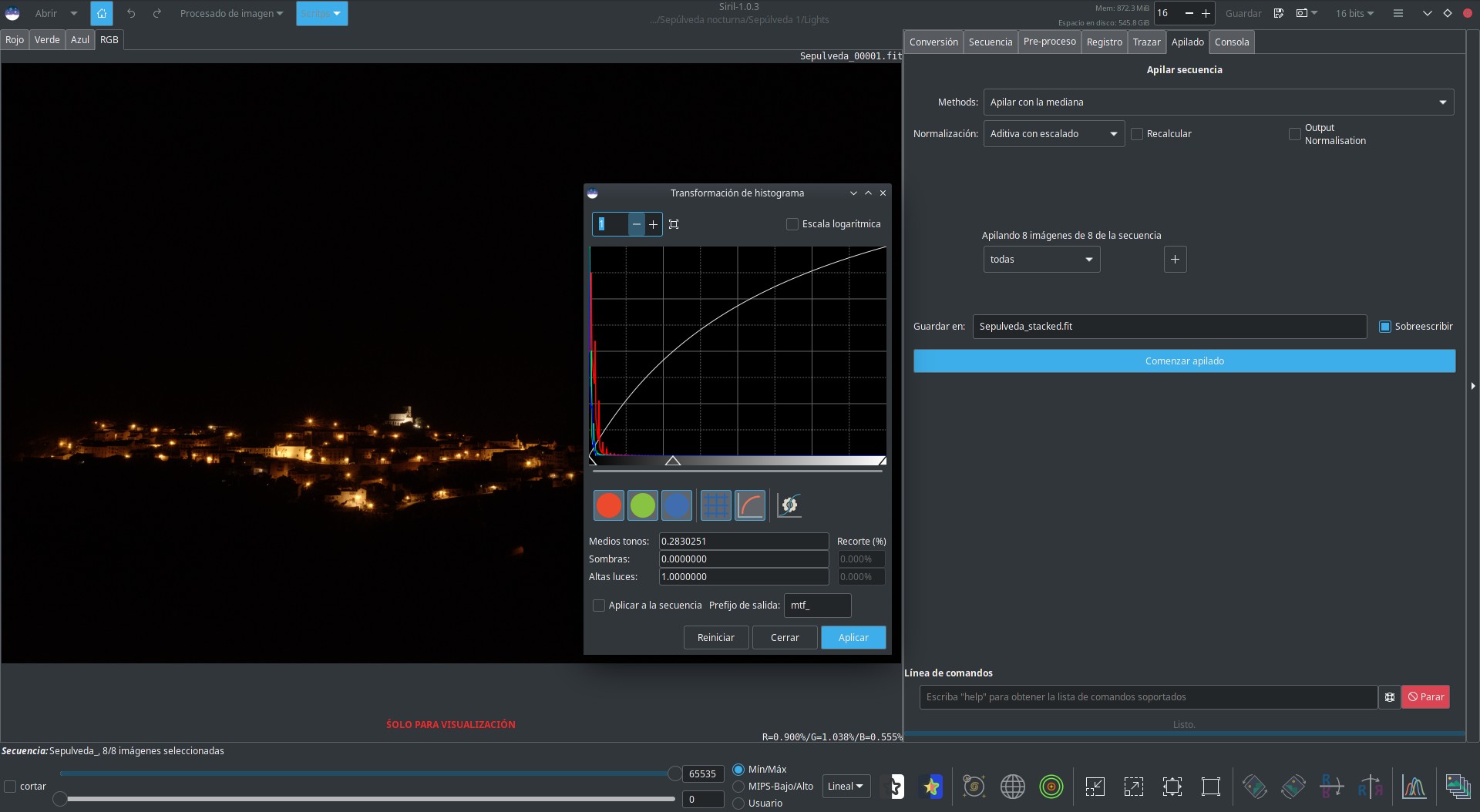This screenshot has width=1480, height=812.
Task: Toggle the histogram grid display button
Action: (715, 505)
